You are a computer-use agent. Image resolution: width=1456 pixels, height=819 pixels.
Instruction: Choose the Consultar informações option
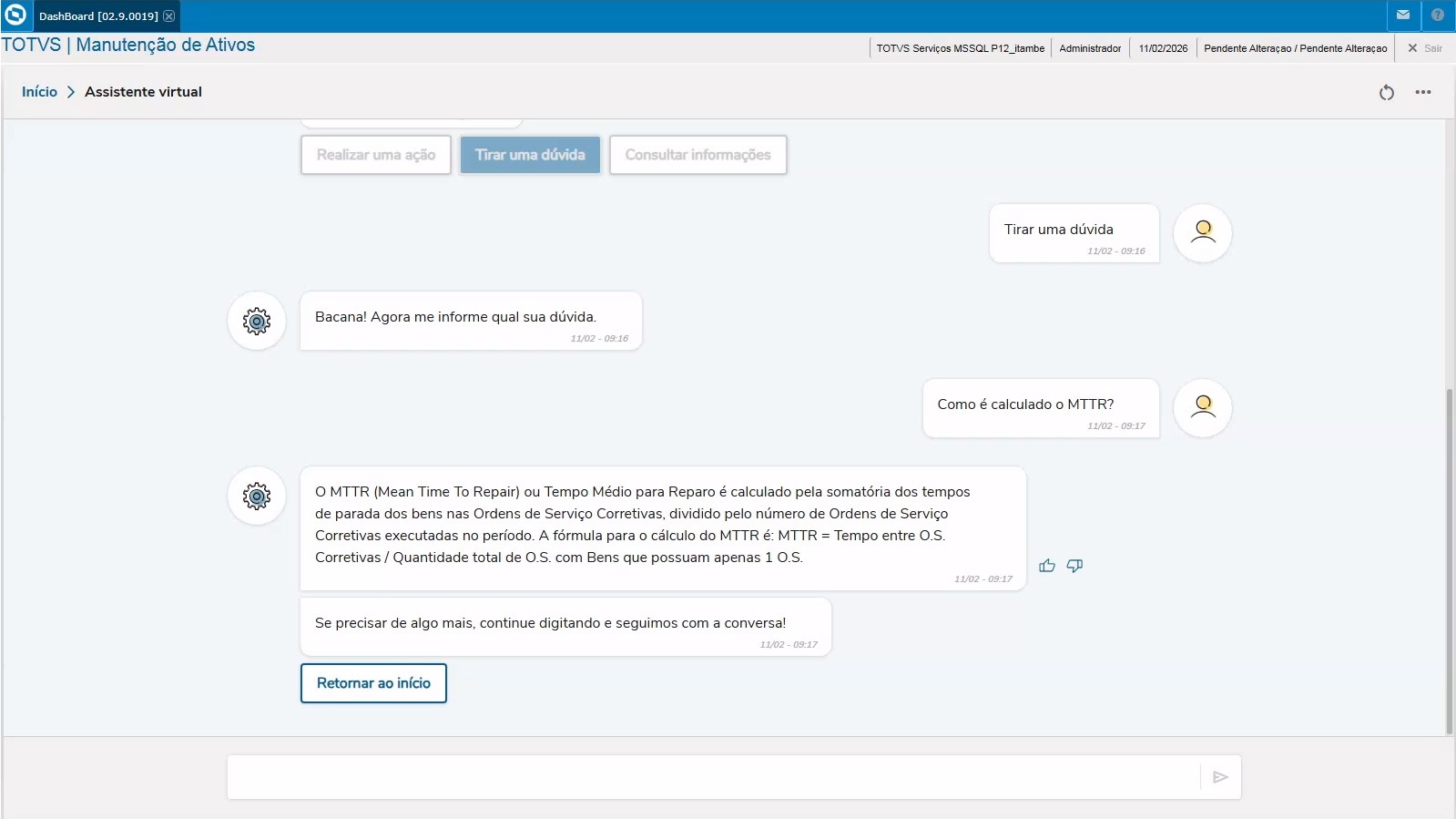(x=697, y=155)
